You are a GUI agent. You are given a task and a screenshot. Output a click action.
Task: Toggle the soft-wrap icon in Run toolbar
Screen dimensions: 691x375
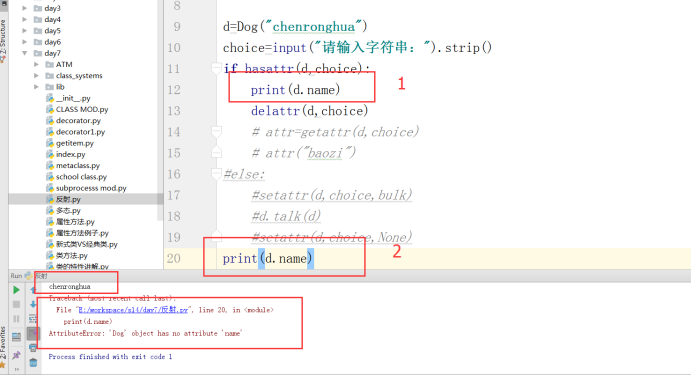coord(33,319)
